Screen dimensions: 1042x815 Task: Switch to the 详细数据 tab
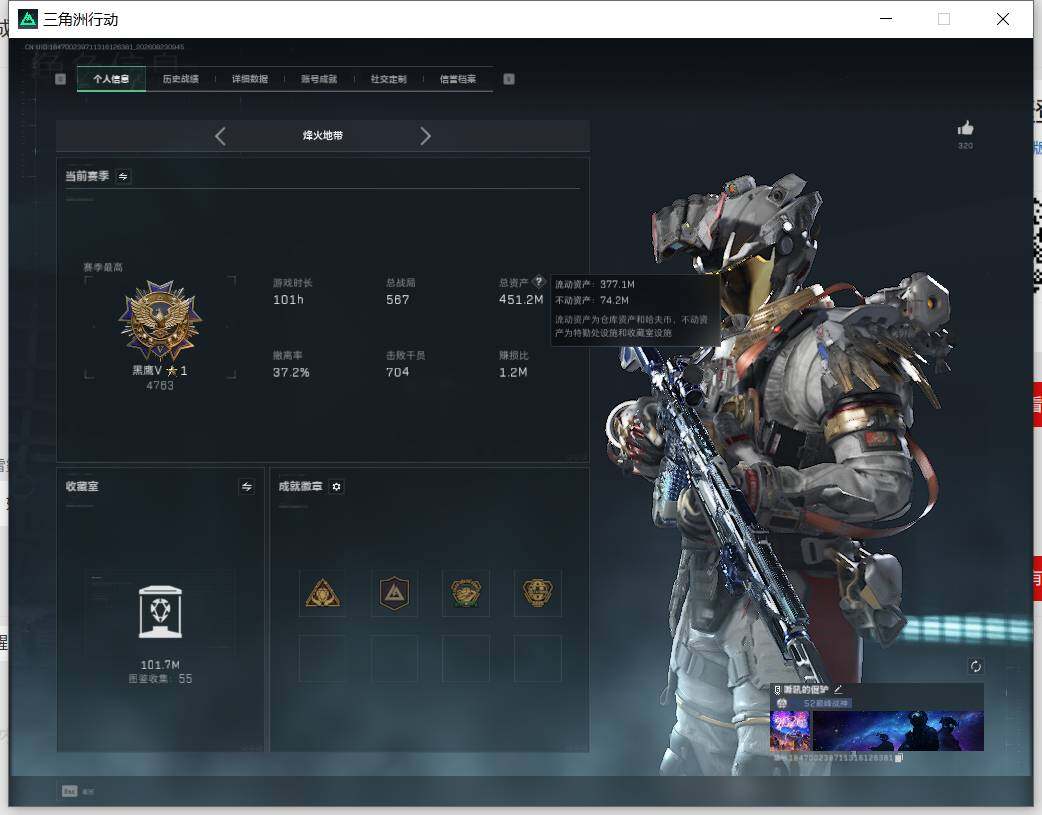click(250, 79)
